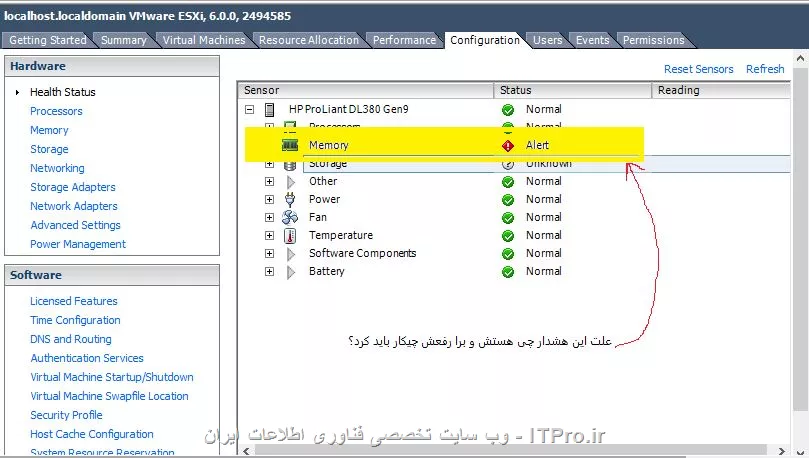The width and height of the screenshot is (809, 458).
Task: Open the Performance tab
Action: (404, 40)
